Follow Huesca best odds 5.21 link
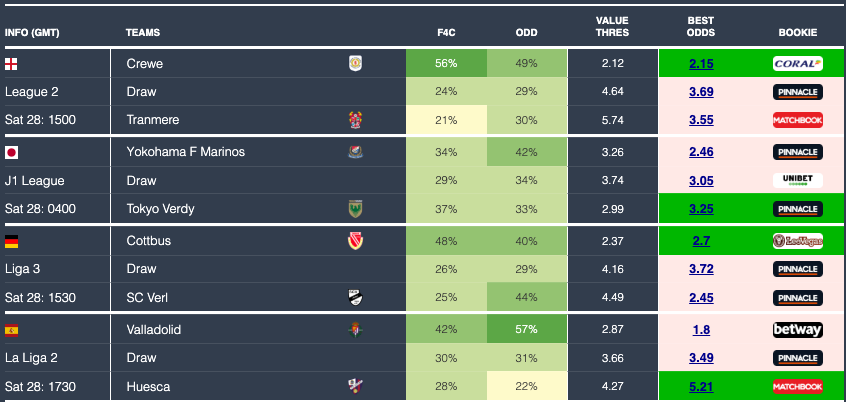The height and width of the screenshot is (402, 846). (x=701, y=386)
